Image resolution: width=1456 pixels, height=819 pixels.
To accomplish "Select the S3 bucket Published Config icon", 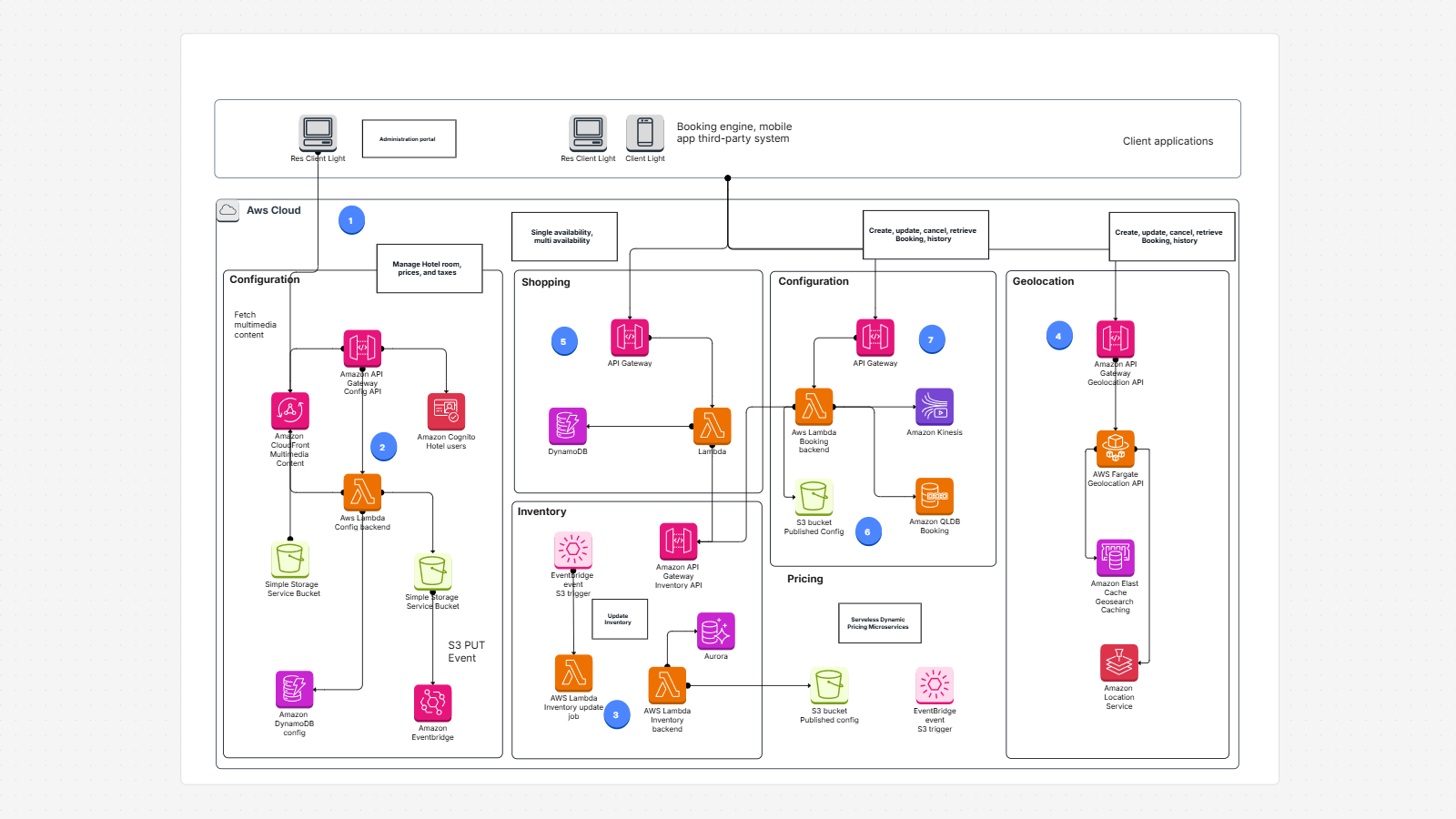I will [813, 496].
